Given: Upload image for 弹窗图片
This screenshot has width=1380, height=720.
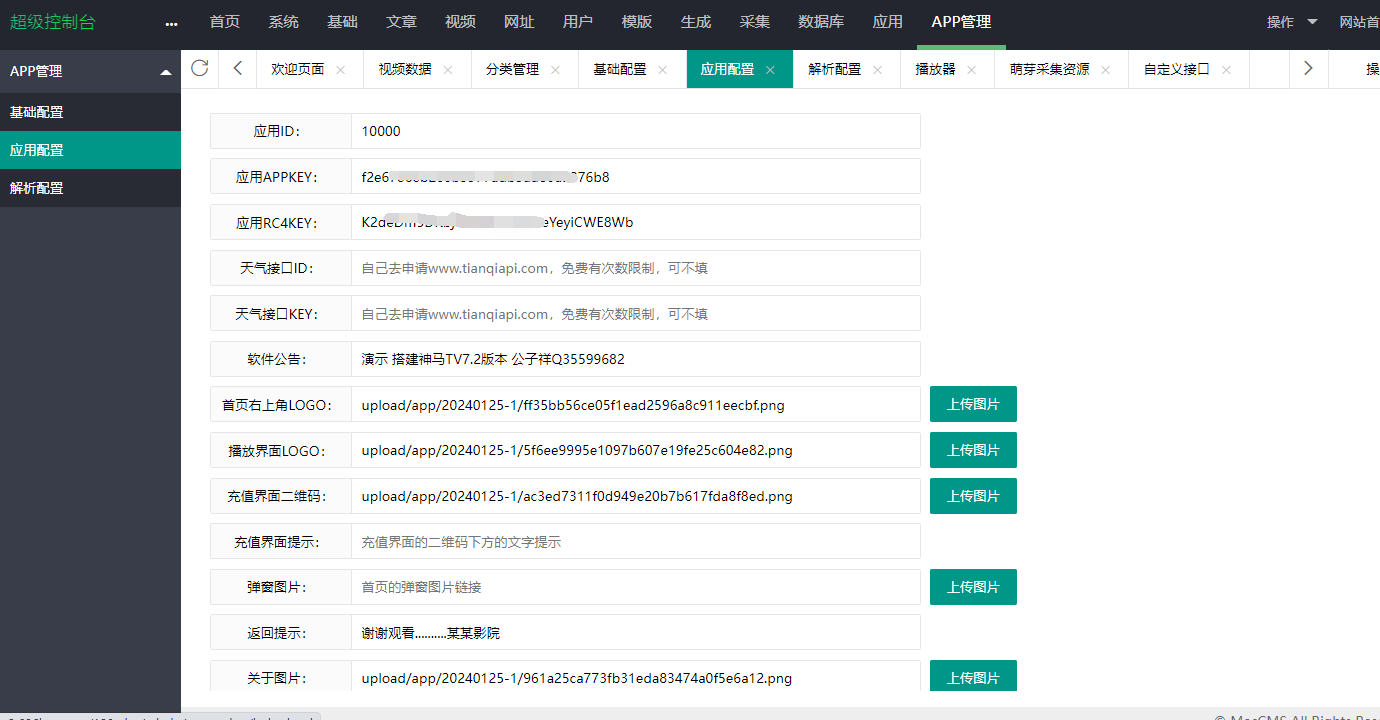Looking at the screenshot, I should point(973,587).
